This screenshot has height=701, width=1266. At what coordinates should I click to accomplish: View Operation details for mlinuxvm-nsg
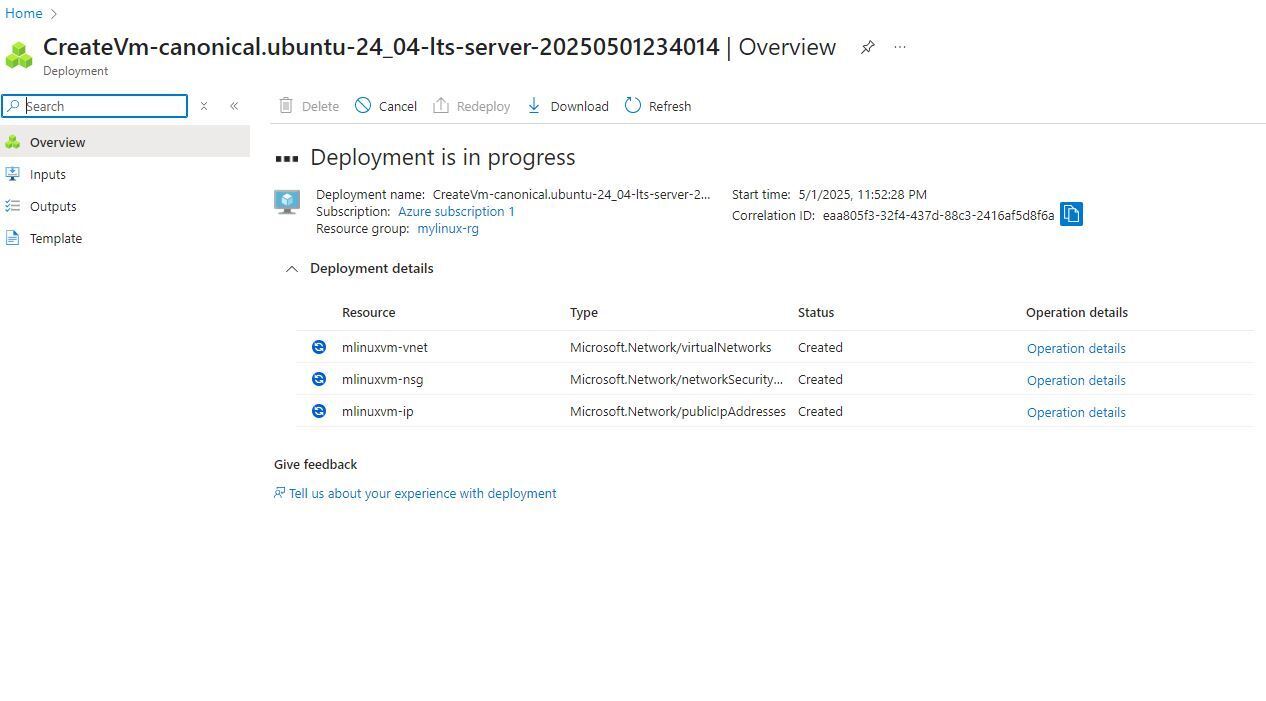coord(1076,380)
